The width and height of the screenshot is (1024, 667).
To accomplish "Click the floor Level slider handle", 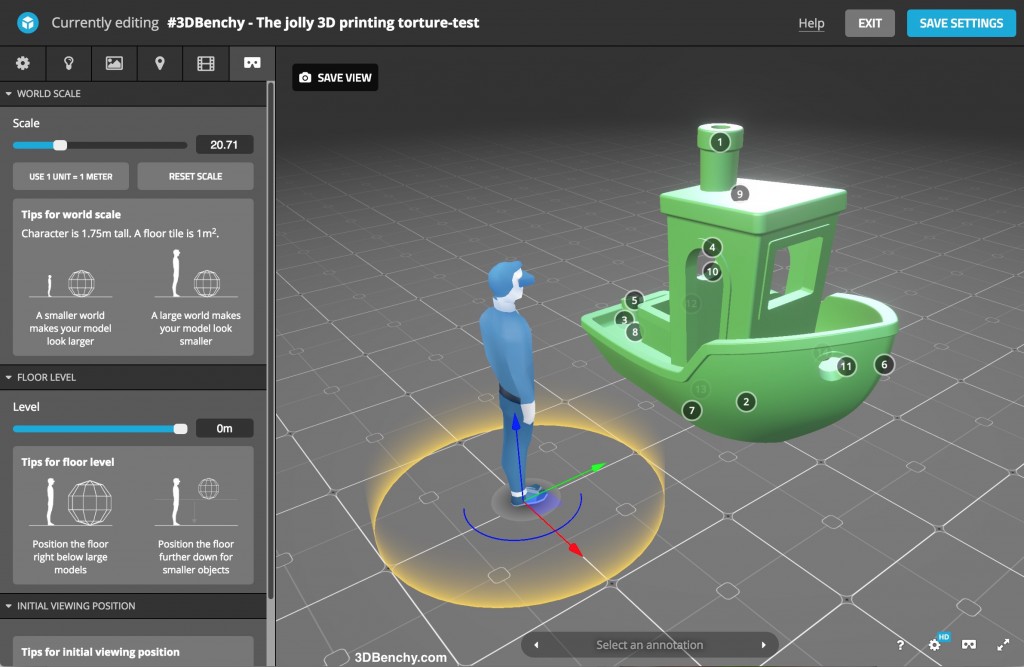I will (180, 429).
